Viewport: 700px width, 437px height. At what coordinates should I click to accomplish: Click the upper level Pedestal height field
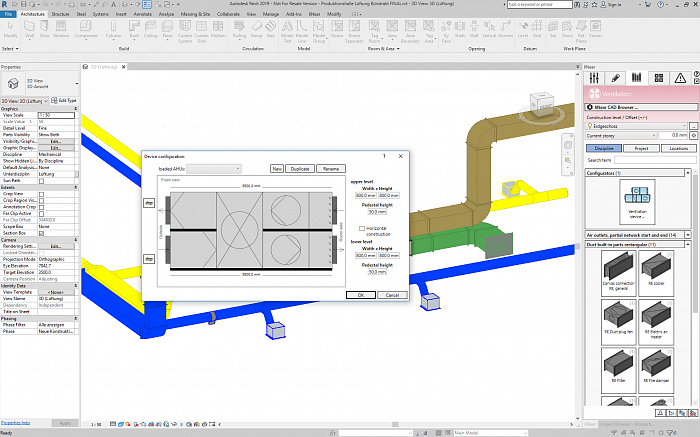(x=377, y=212)
